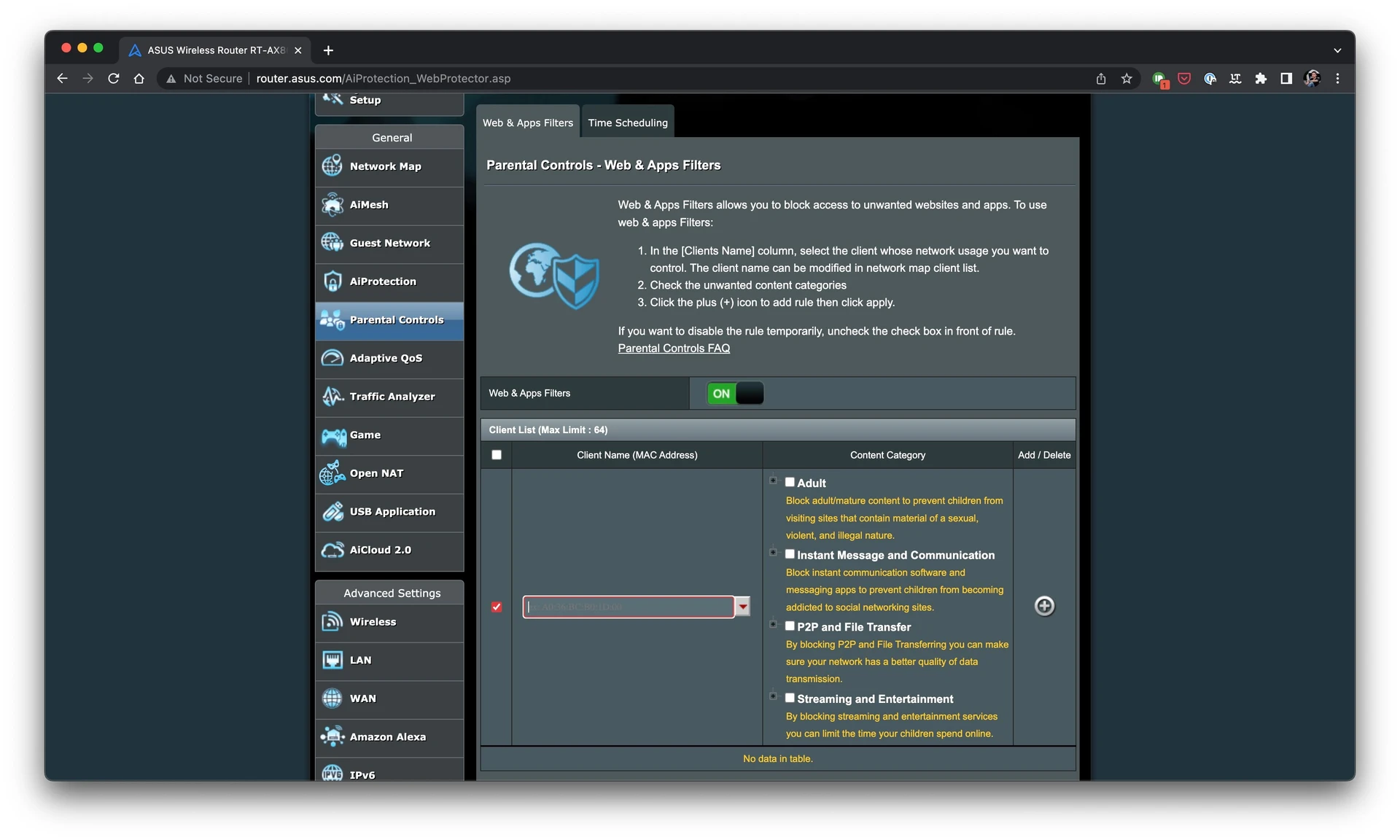Viewport: 1400px width, 840px height.
Task: Open the Open NAT page
Action: [389, 474]
